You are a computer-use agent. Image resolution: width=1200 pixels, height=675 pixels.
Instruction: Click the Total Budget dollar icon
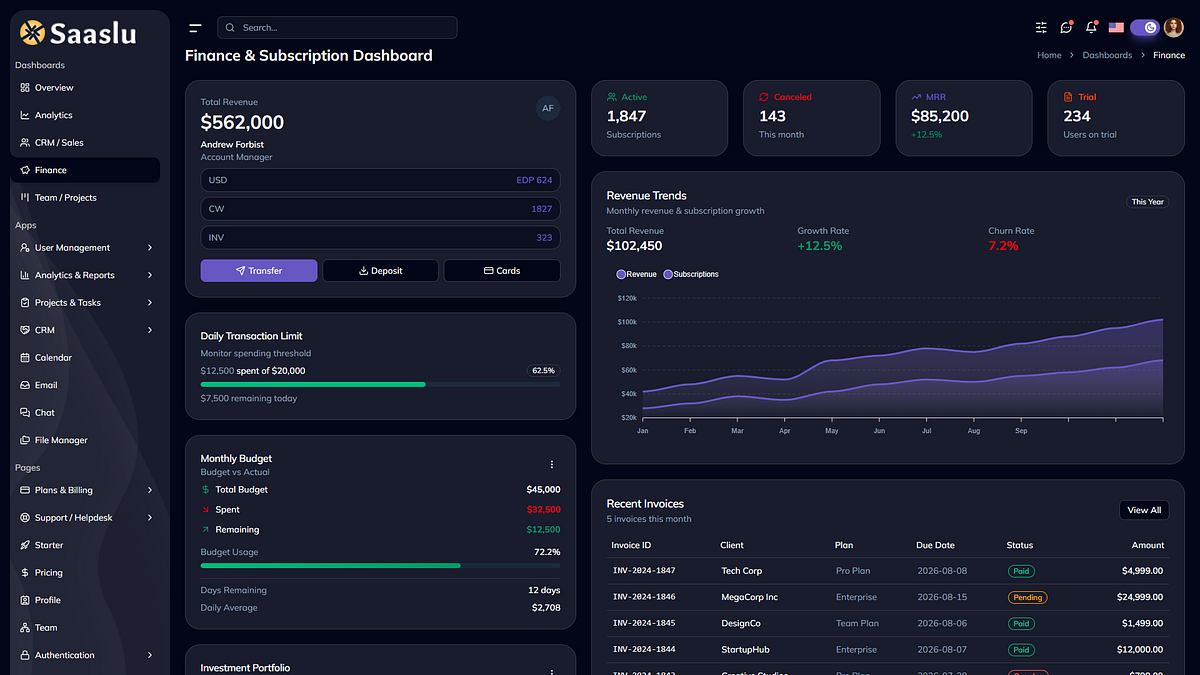(x=206, y=490)
